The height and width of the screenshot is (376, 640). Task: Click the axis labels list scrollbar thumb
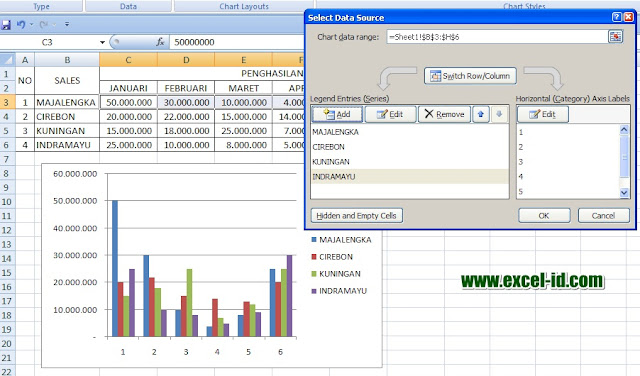coord(624,157)
